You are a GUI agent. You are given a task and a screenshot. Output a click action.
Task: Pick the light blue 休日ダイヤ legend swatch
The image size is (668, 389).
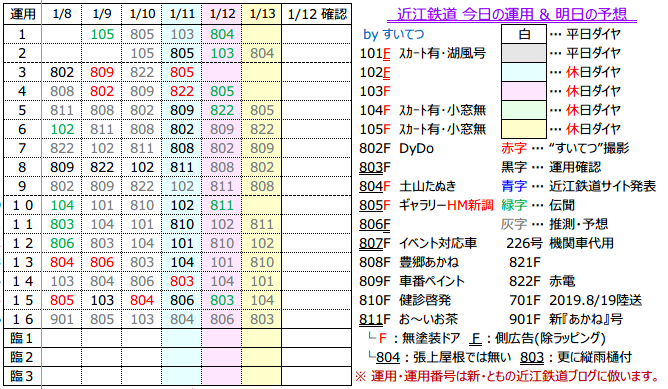click(524, 72)
